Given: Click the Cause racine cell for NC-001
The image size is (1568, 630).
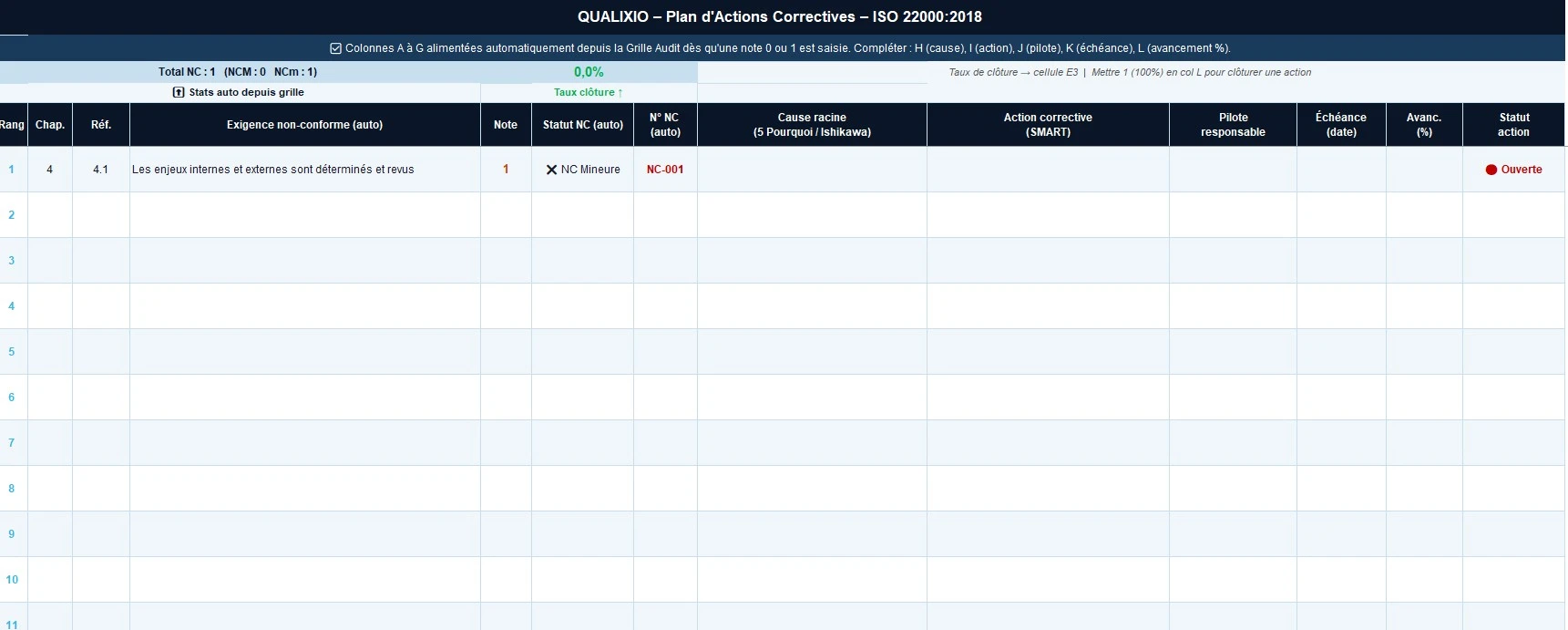Looking at the screenshot, I should point(812,170).
